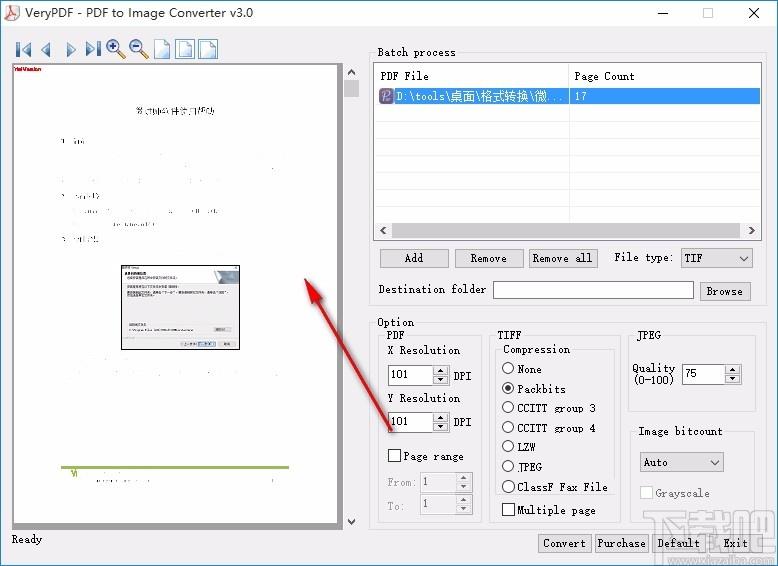The height and width of the screenshot is (566, 778).
Task: Click the Page Count column header
Action: tap(665, 76)
